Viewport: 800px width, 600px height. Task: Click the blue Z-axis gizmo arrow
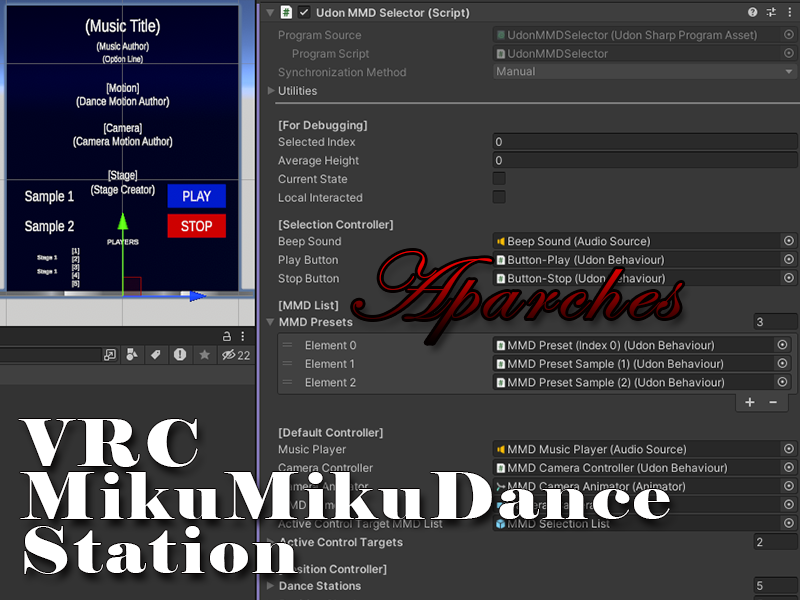click(x=197, y=296)
